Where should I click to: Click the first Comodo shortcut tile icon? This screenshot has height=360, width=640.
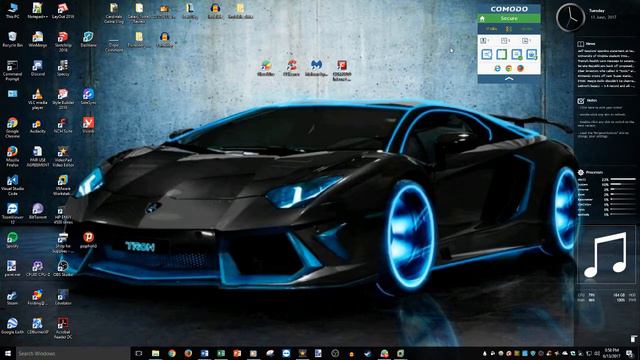487,54
